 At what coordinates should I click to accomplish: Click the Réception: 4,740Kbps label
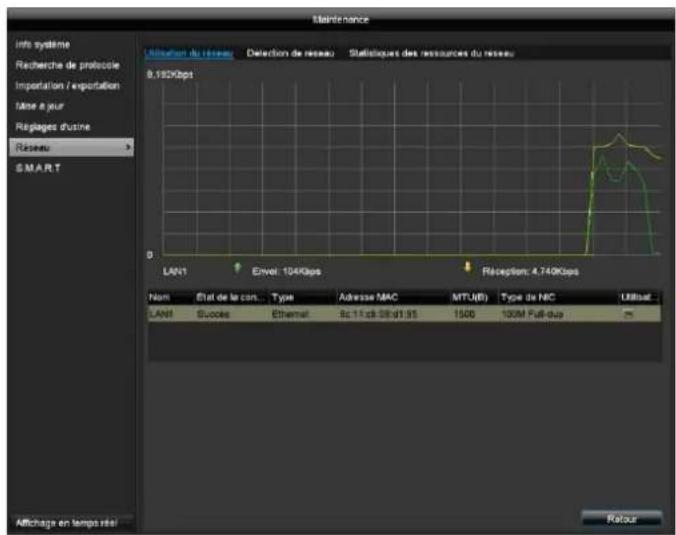530,272
